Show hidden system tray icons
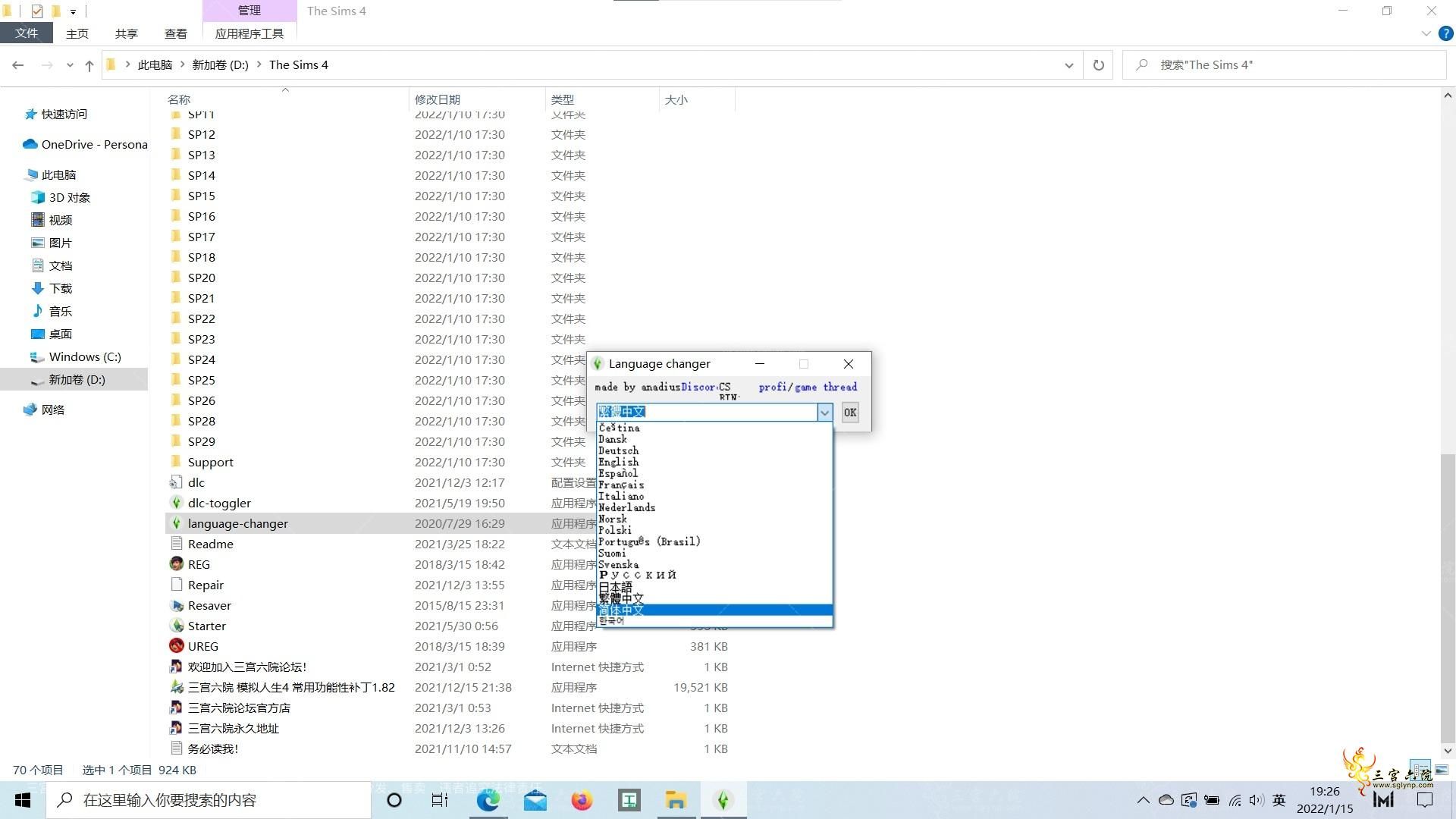Viewport: 1456px width, 819px height. (1143, 800)
